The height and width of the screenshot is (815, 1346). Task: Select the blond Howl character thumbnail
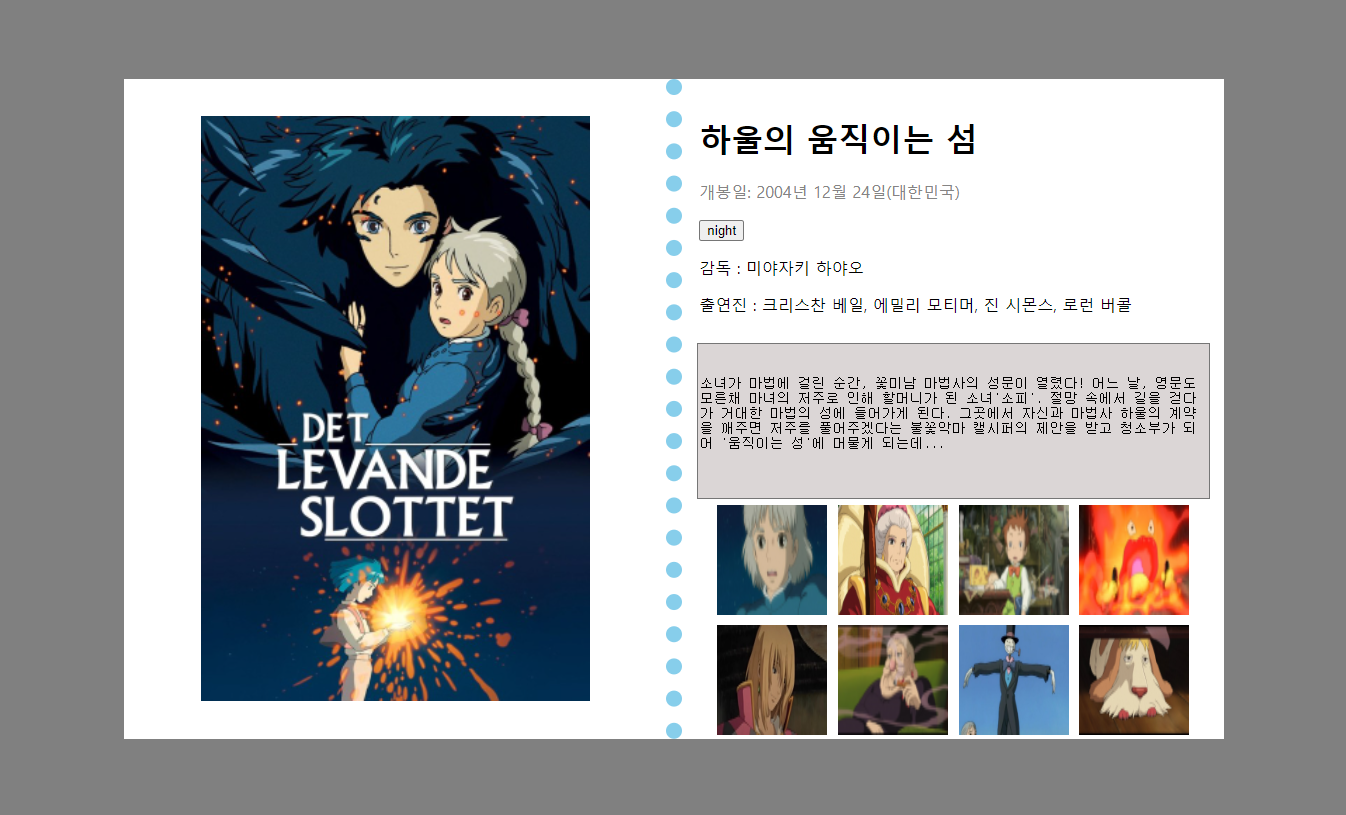tap(772, 680)
